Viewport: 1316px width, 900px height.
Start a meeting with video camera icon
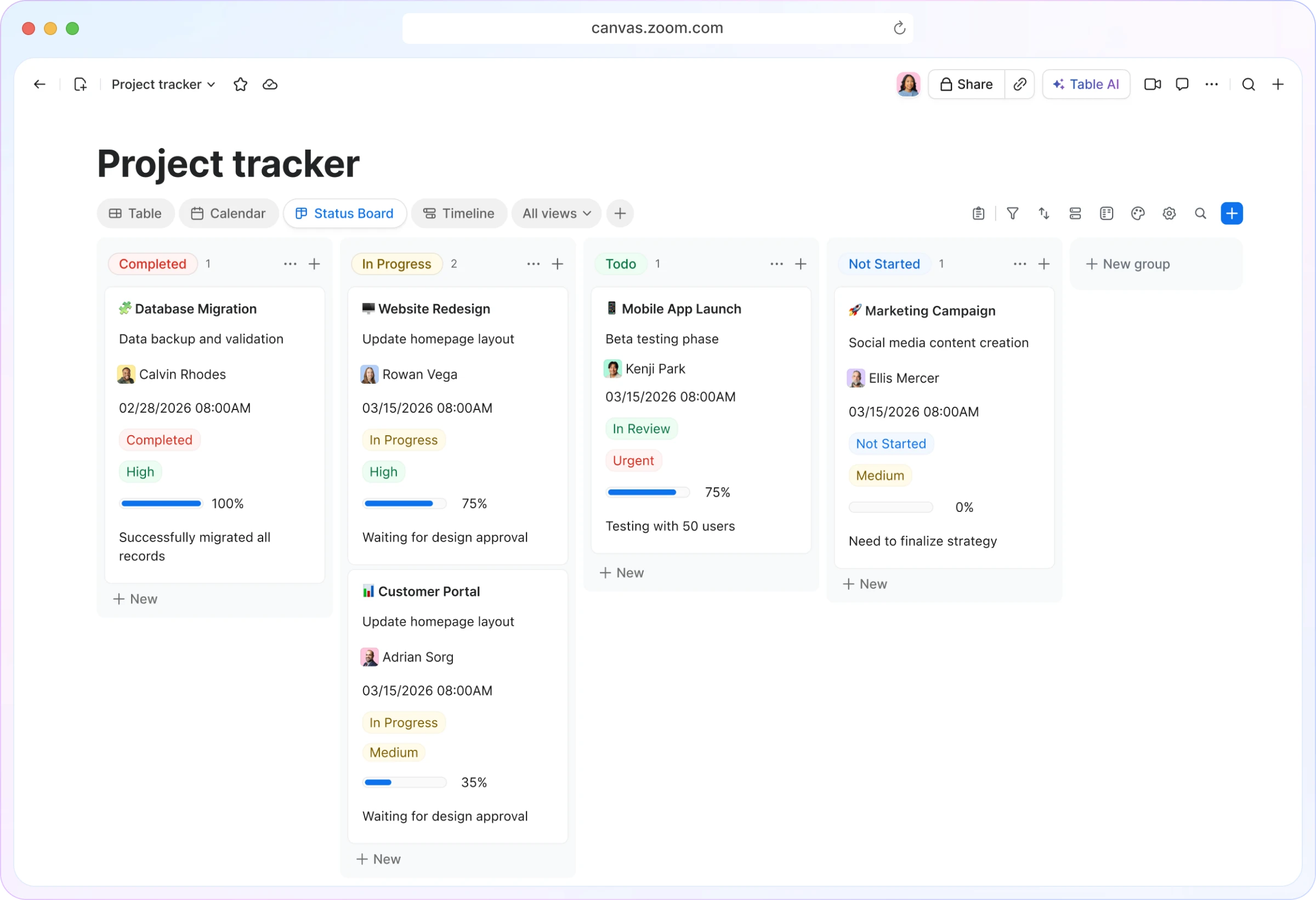coord(1153,84)
